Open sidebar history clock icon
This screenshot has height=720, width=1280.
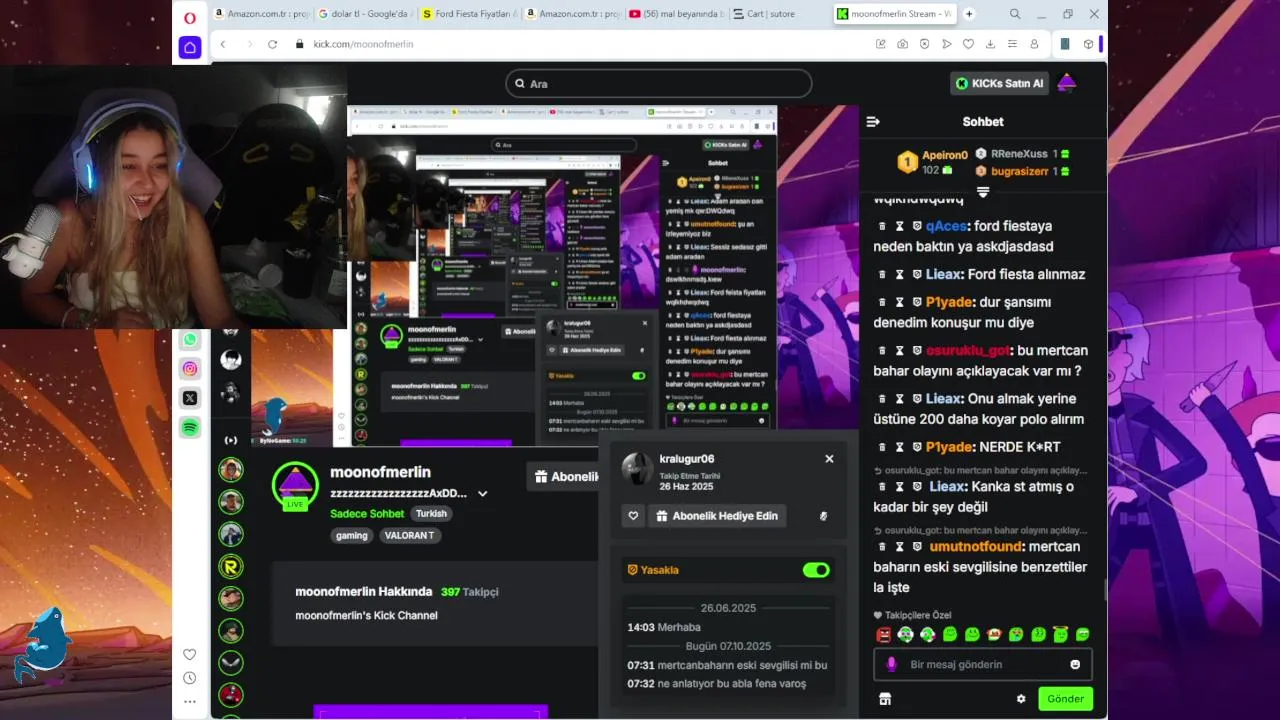click(x=190, y=678)
